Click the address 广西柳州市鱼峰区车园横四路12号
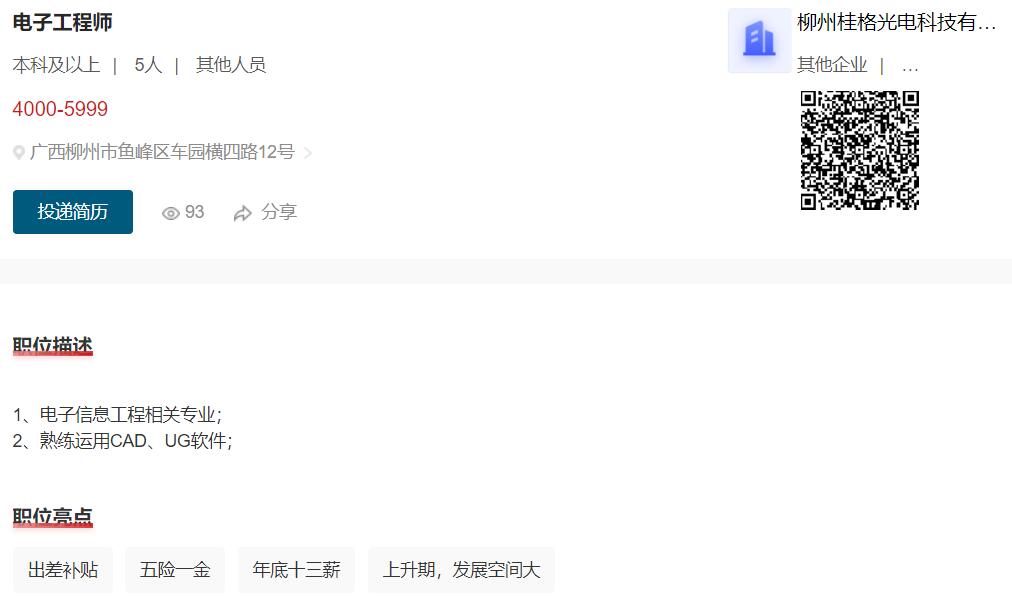The width and height of the screenshot is (1012, 596). pos(163,152)
